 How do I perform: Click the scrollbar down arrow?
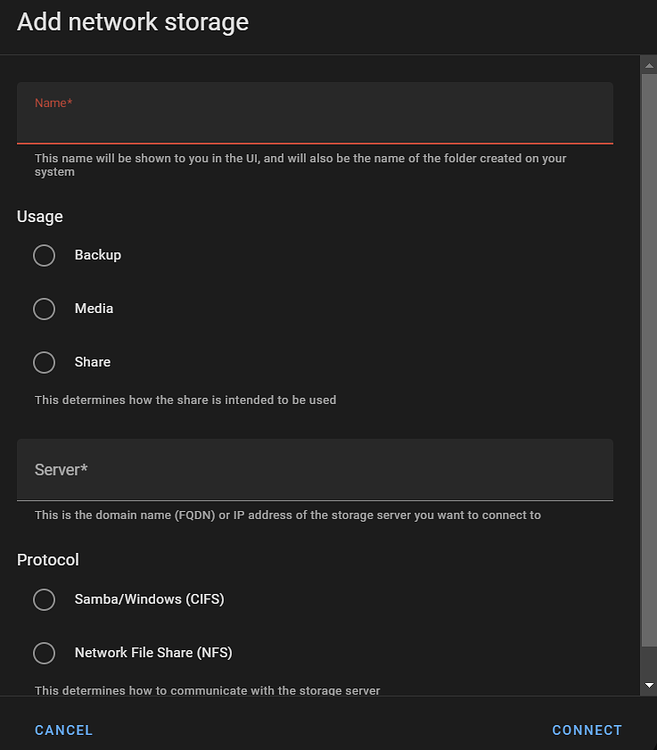(648, 686)
